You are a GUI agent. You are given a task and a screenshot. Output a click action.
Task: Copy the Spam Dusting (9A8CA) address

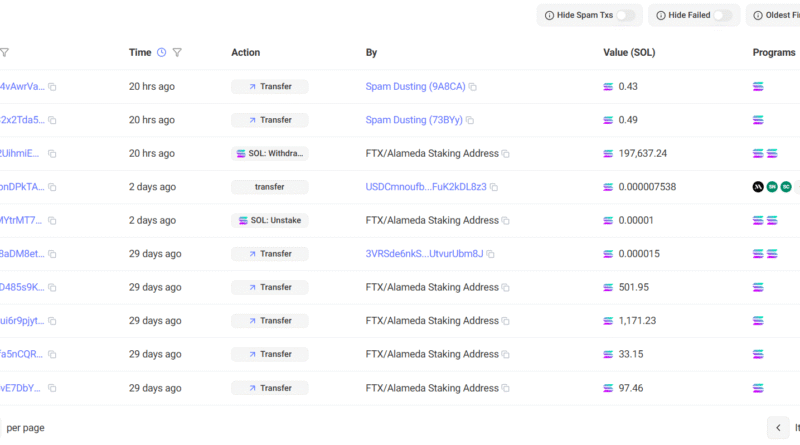[473, 87]
